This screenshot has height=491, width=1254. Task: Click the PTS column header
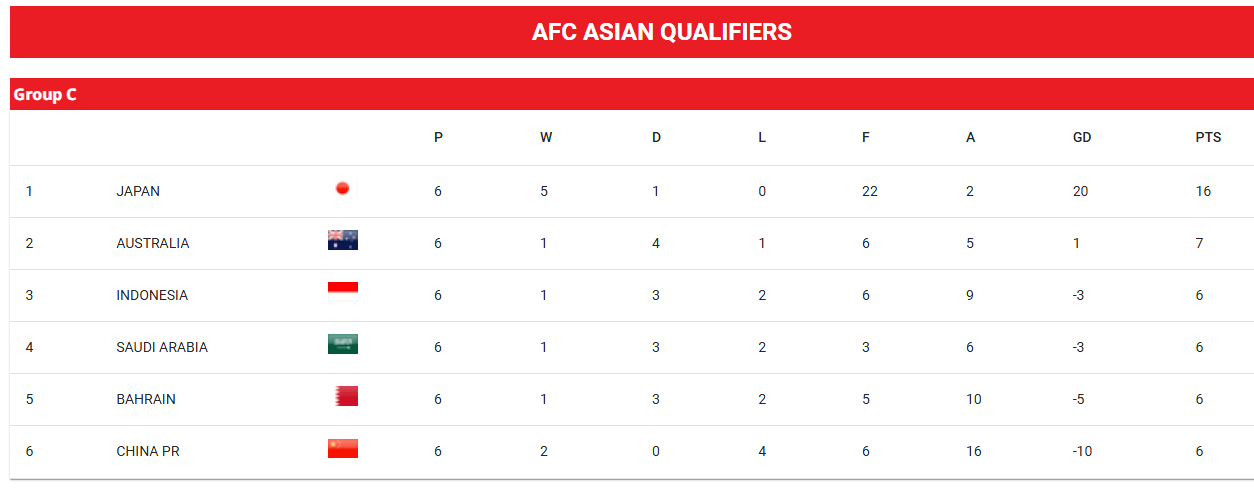coord(1208,138)
